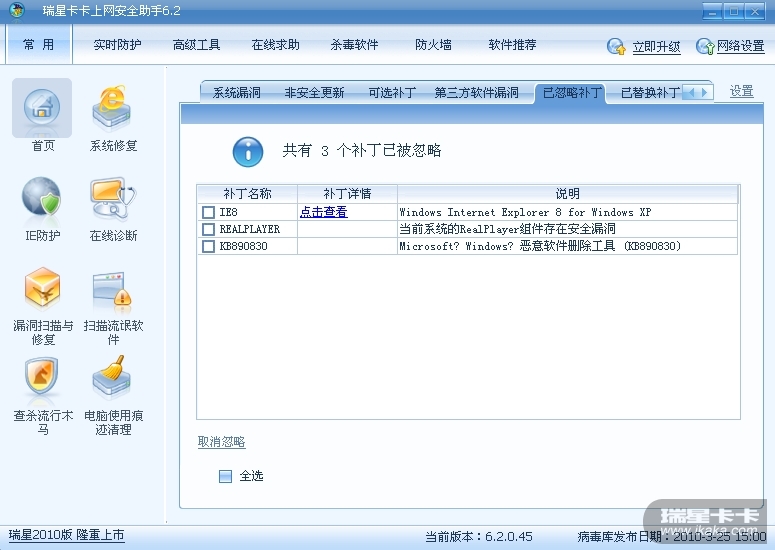Image resolution: width=775 pixels, height=550 pixels.
Task: Open 电脑使用痕迹清理 broom icon
Action: pyautogui.click(x=113, y=379)
